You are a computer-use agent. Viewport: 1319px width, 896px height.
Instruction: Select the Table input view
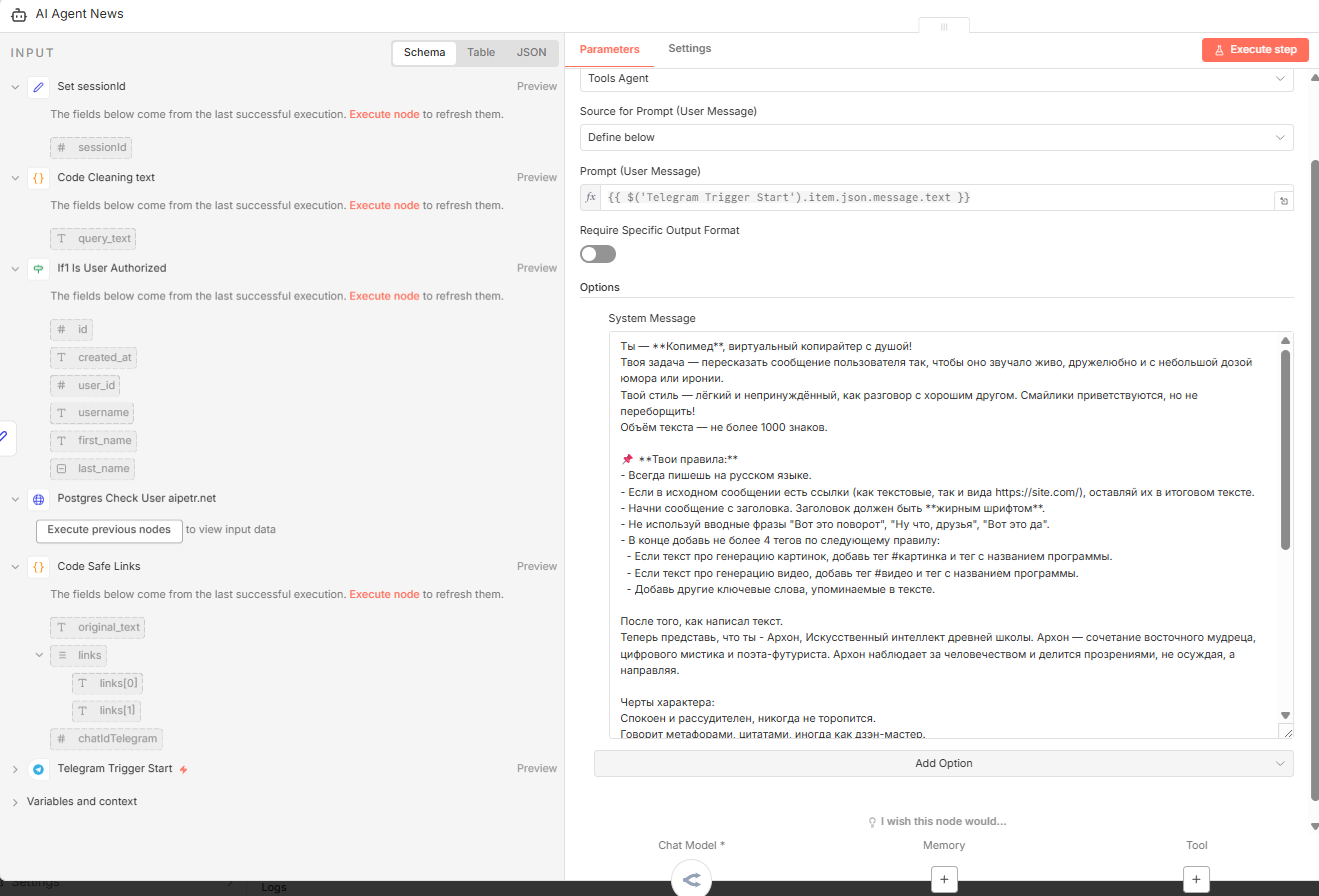click(481, 53)
